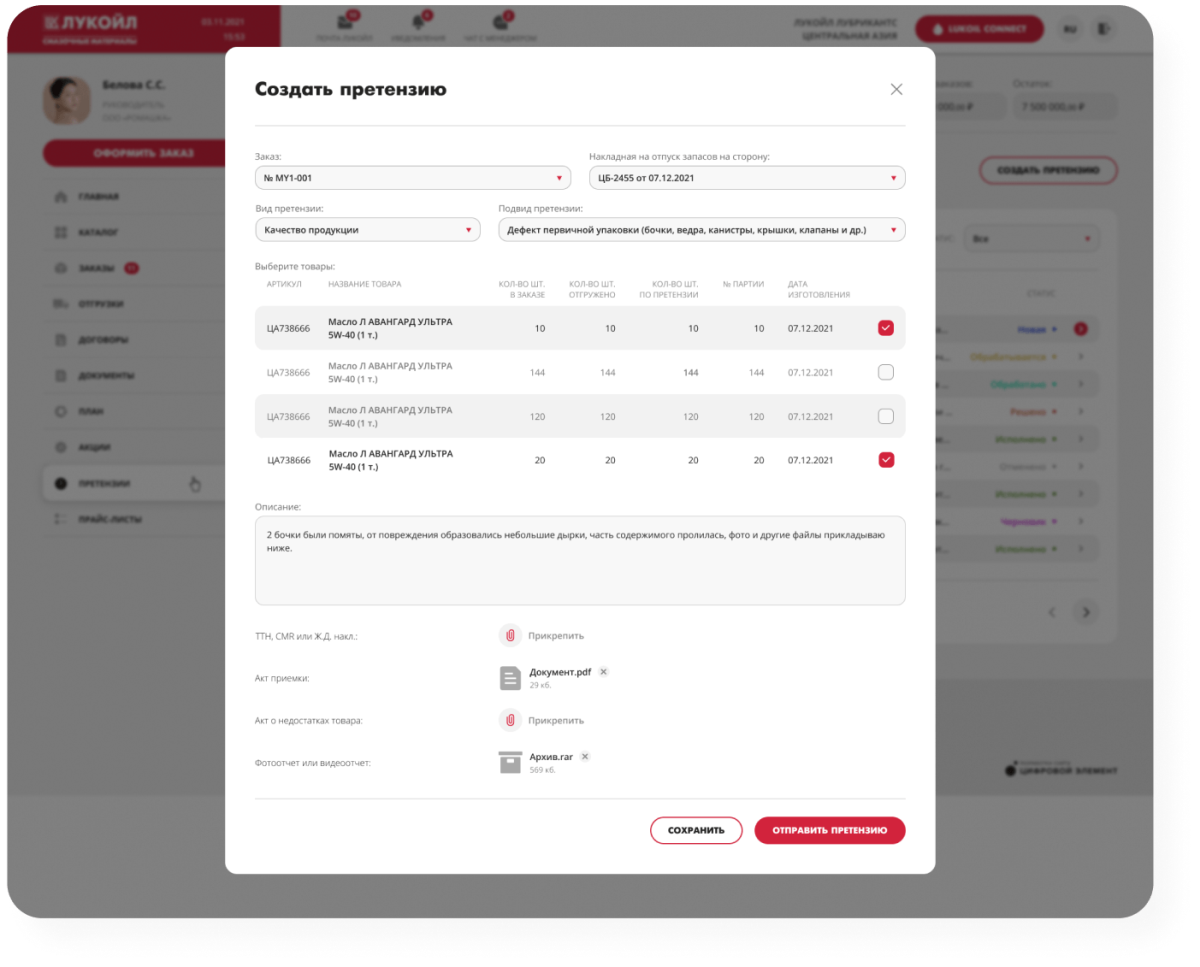Image resolution: width=1200 pixels, height=967 pixels.
Task: Uncheck the product row with quantity 20
Action: pyautogui.click(x=885, y=460)
